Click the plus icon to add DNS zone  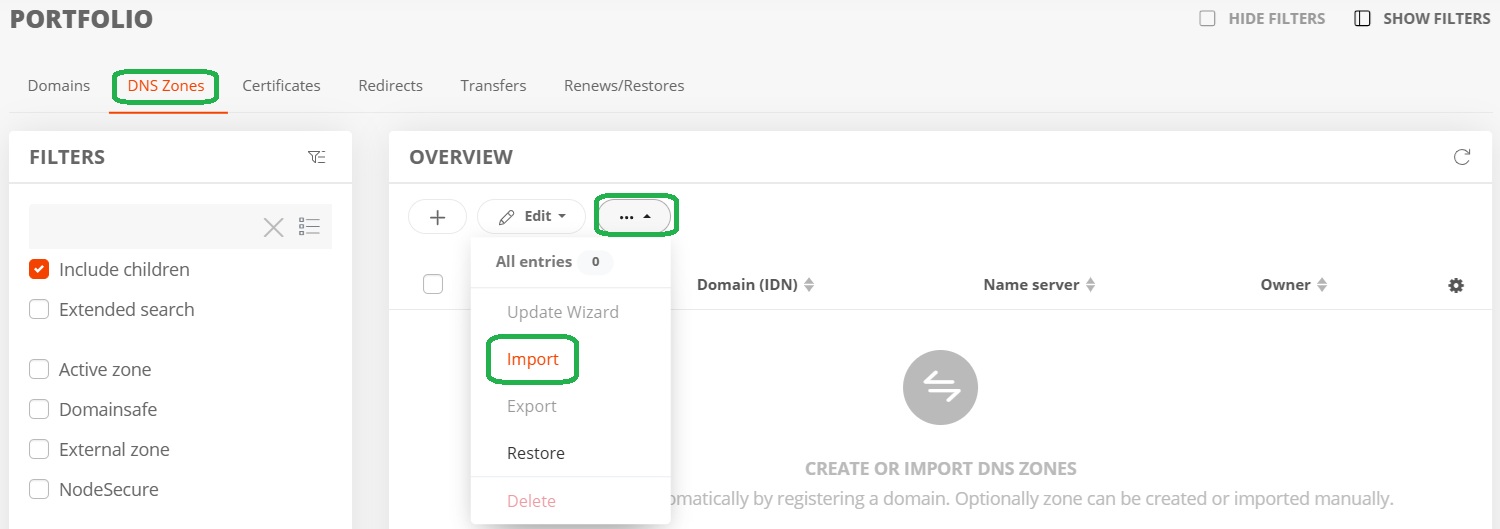tap(437, 216)
